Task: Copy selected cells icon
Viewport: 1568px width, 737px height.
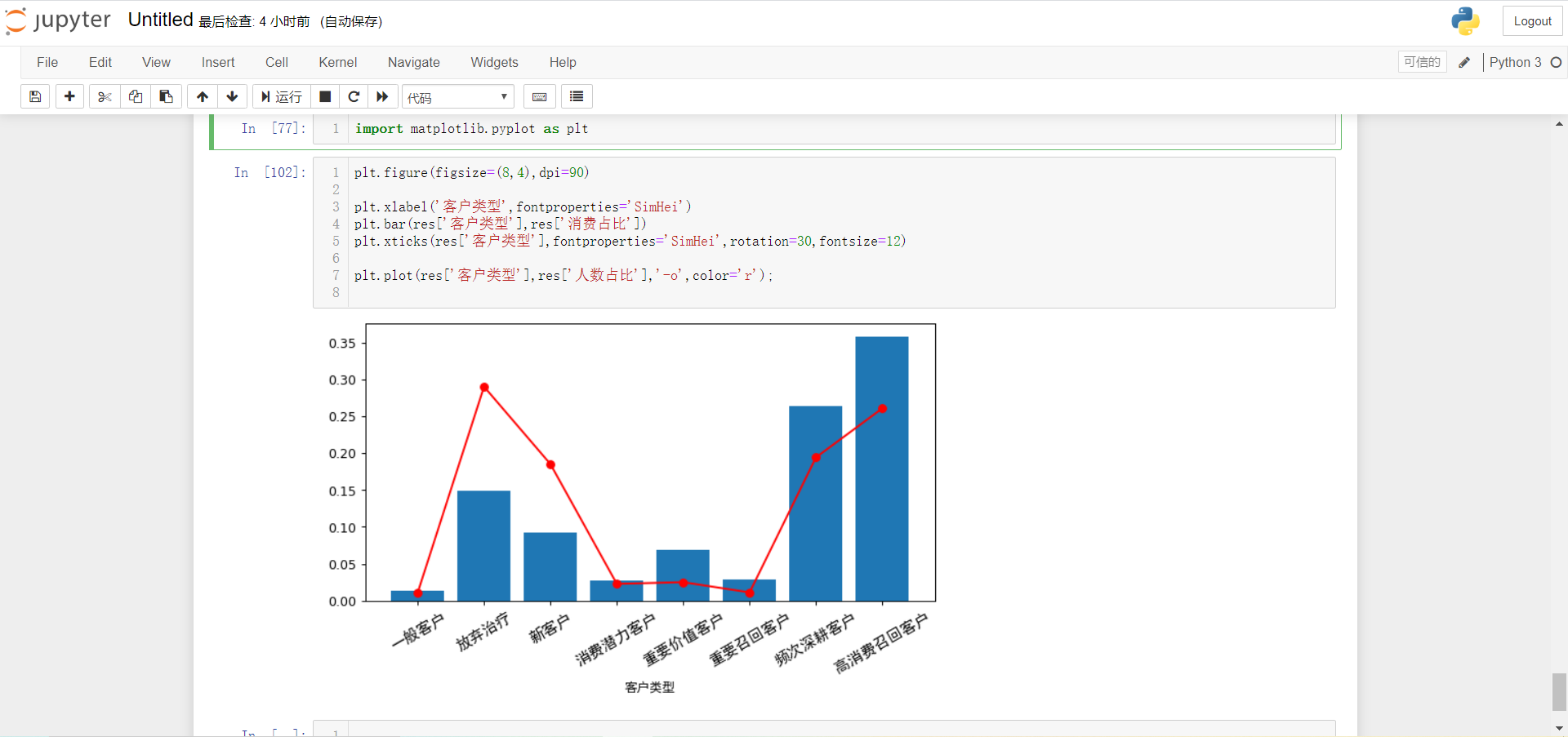Action: tap(136, 96)
